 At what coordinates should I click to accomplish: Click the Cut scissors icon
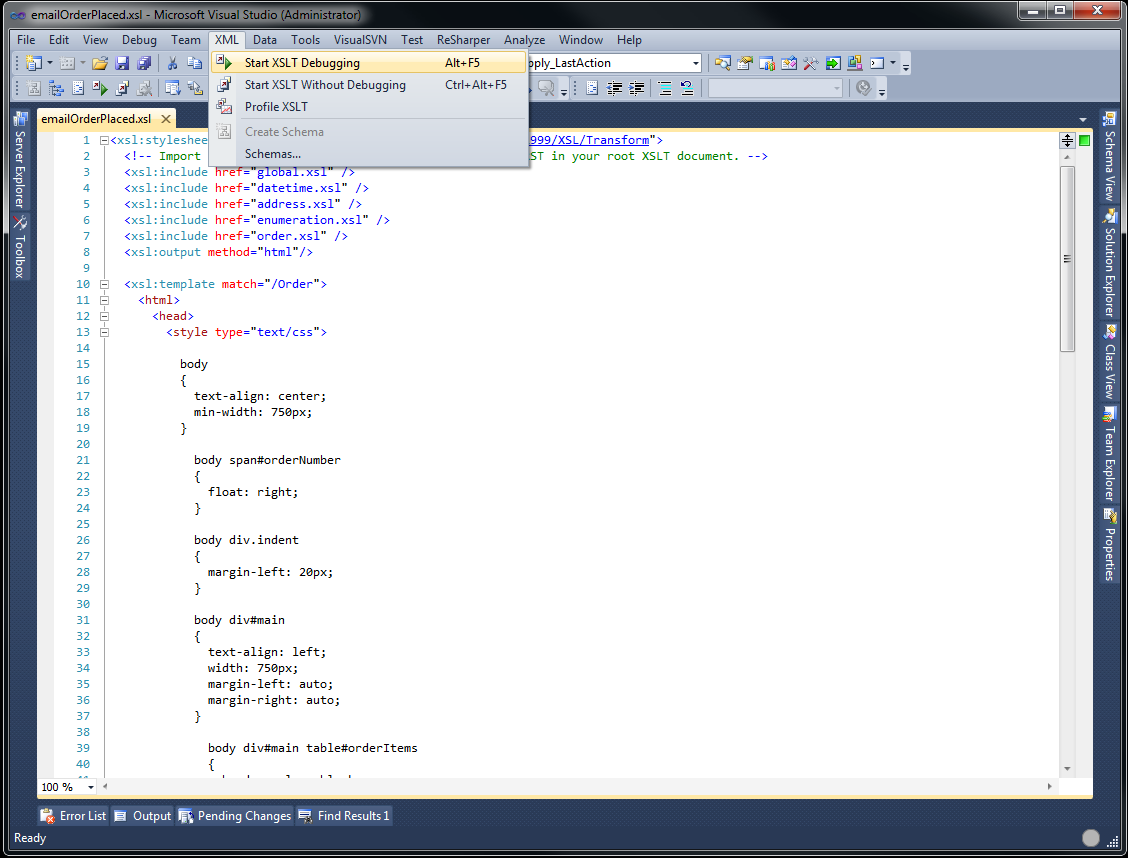coord(172,63)
